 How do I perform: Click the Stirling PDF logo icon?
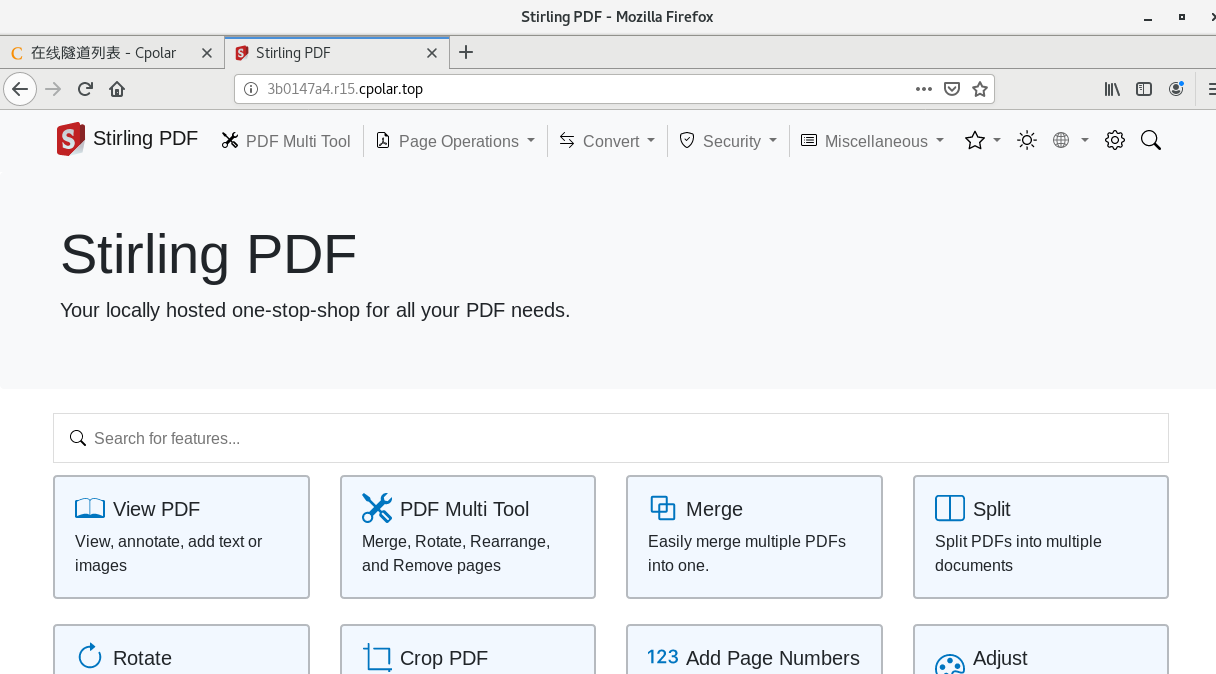tap(70, 139)
